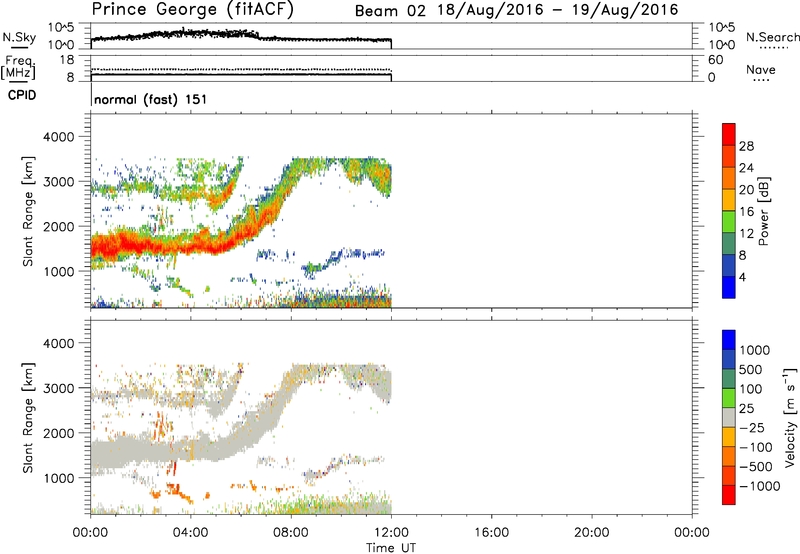Click the dotted Nave line in Freq panel

click(241, 69)
